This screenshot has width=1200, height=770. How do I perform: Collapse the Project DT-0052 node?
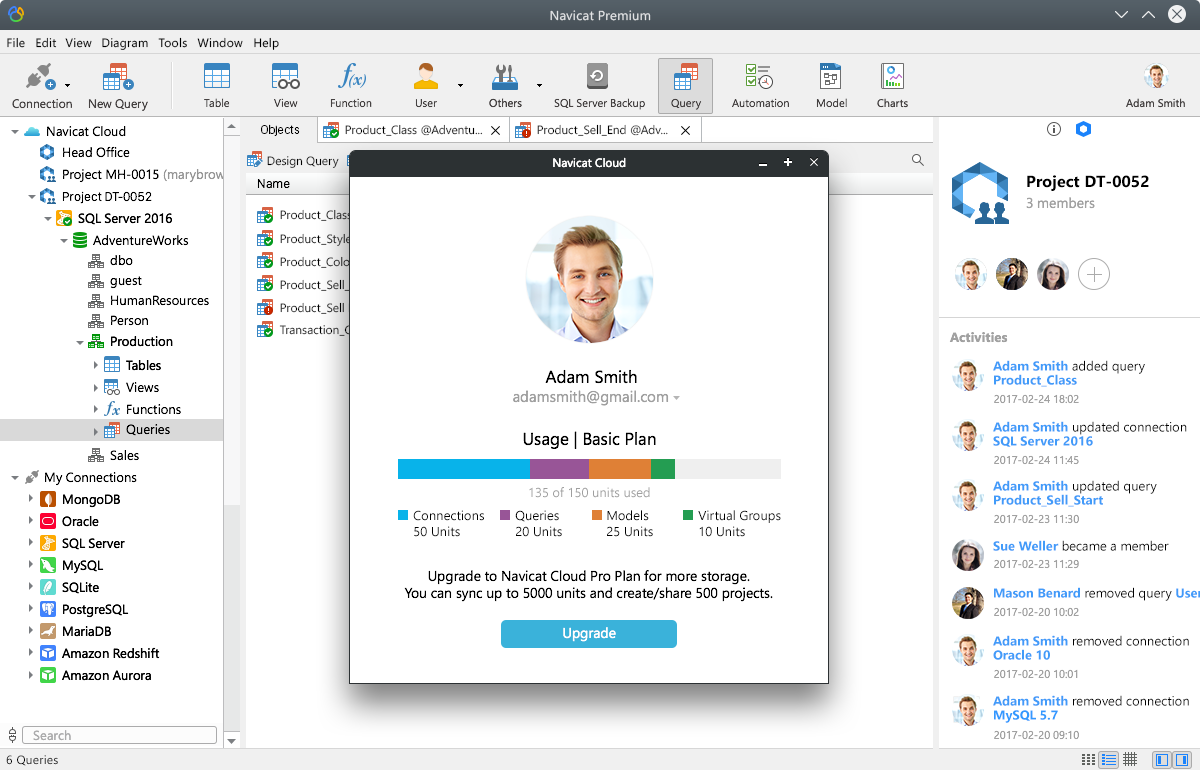pos(31,196)
